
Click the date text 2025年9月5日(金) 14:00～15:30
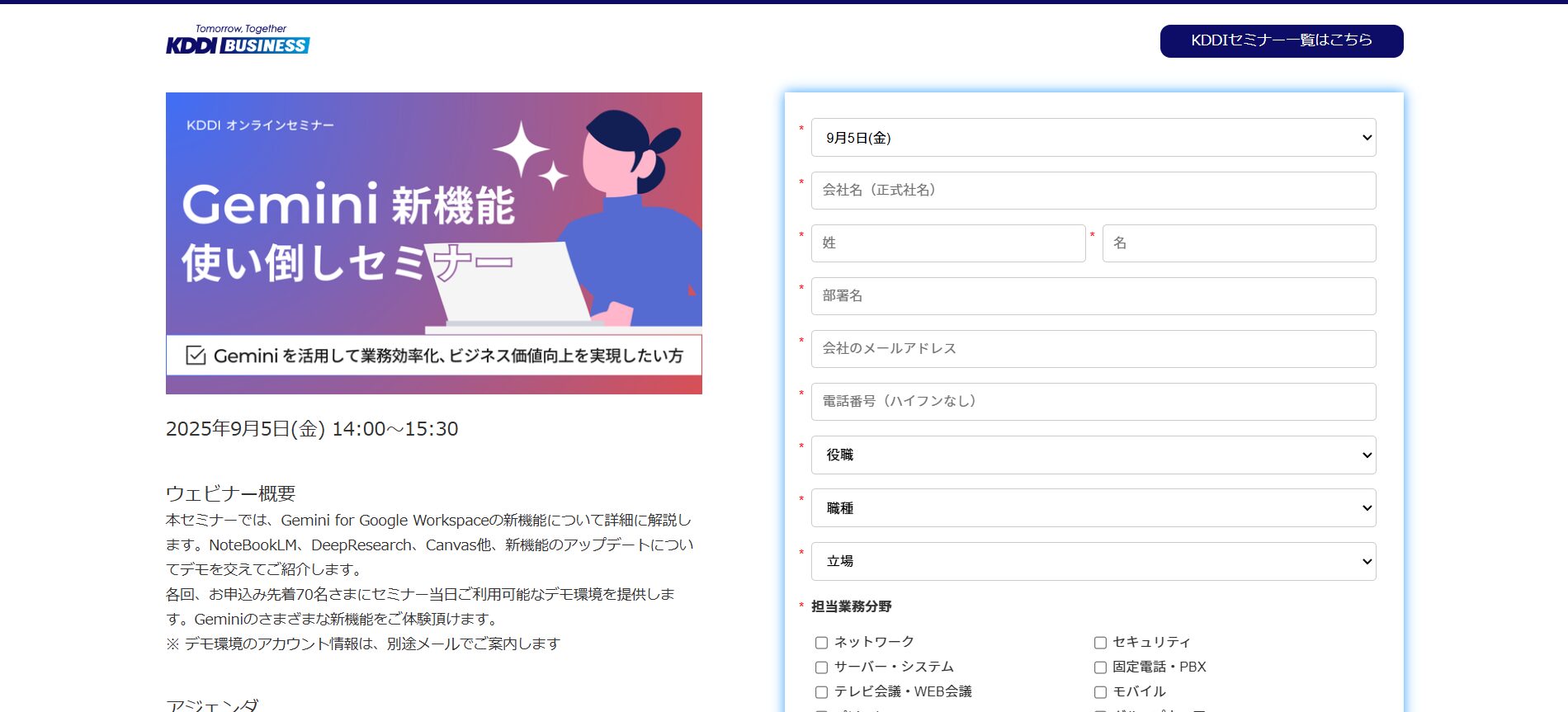click(312, 429)
